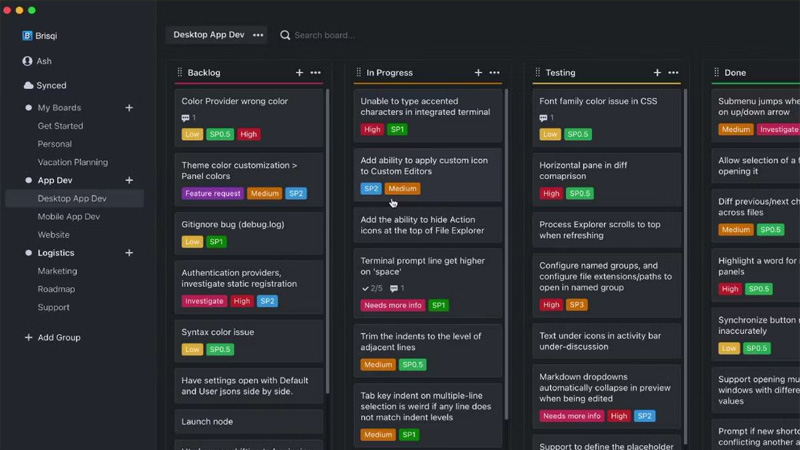The width and height of the screenshot is (800, 450).
Task: Click checklist 2/5 indicator on Terminal prompt card
Action: (371, 289)
